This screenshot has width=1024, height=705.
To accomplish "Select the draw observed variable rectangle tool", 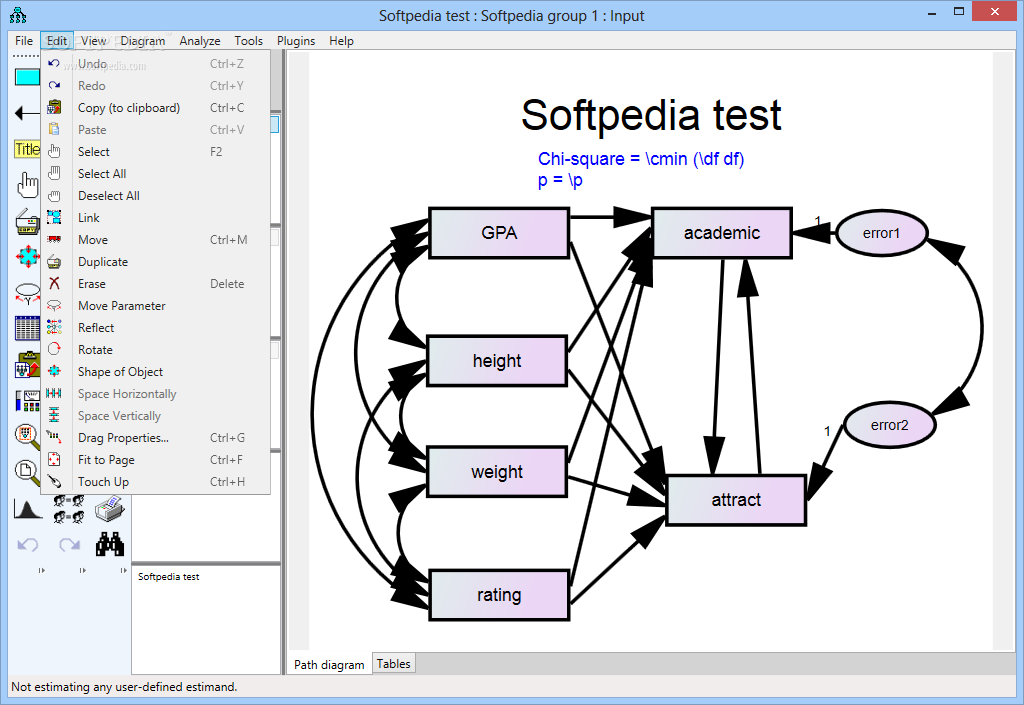I will (x=27, y=77).
